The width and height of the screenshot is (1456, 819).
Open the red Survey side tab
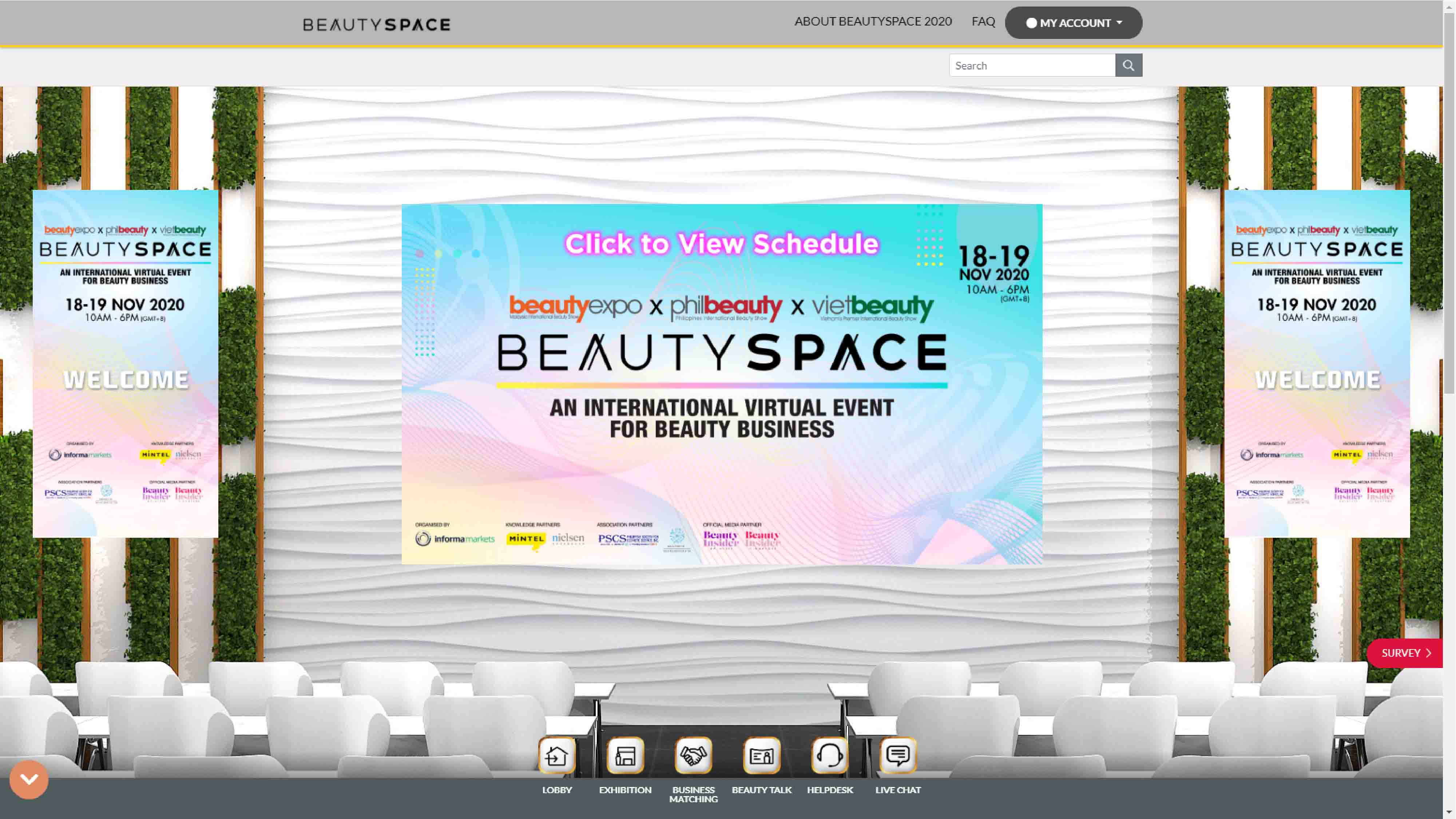click(1405, 653)
